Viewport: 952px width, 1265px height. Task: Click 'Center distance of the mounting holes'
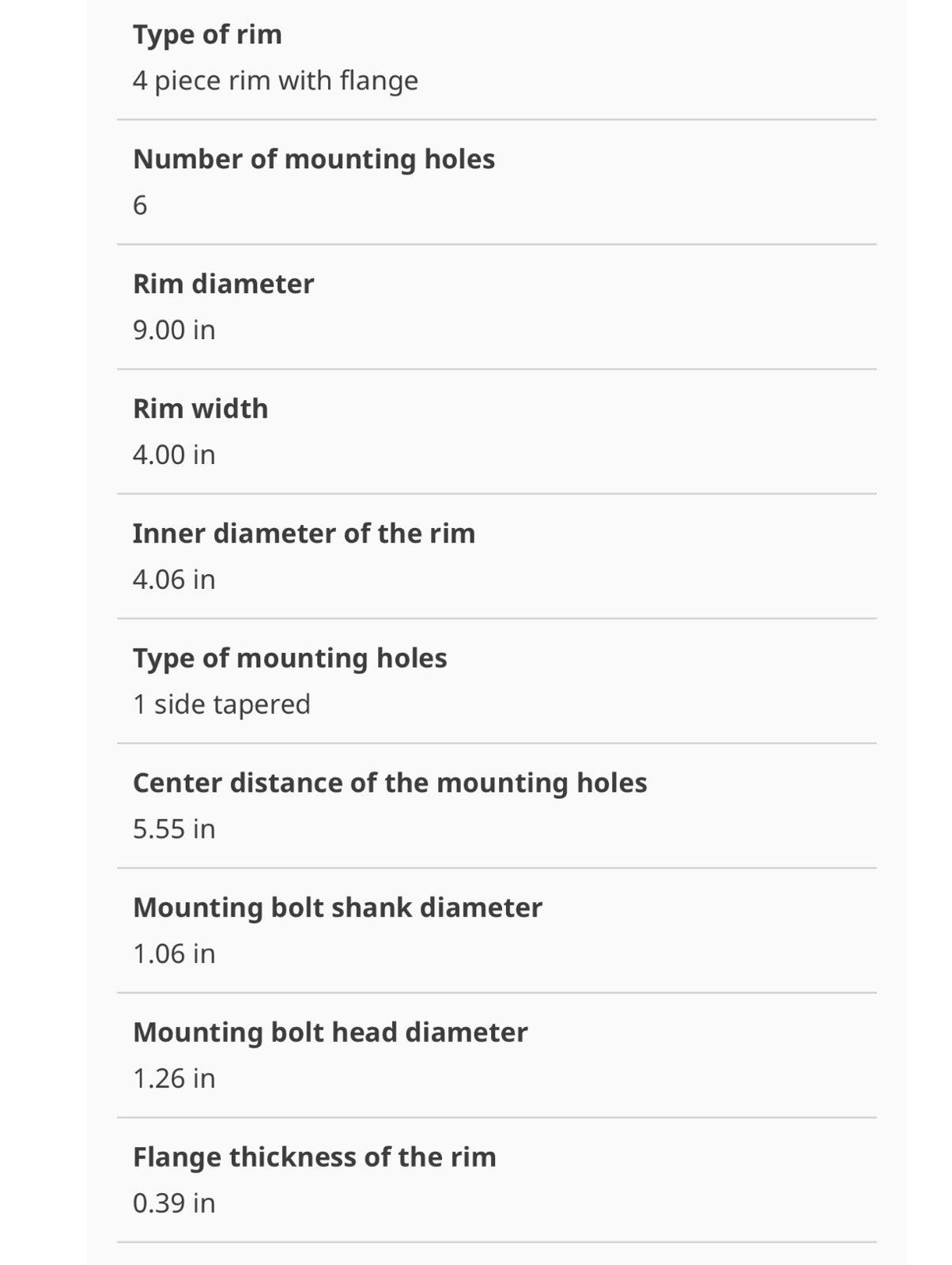[x=390, y=784]
